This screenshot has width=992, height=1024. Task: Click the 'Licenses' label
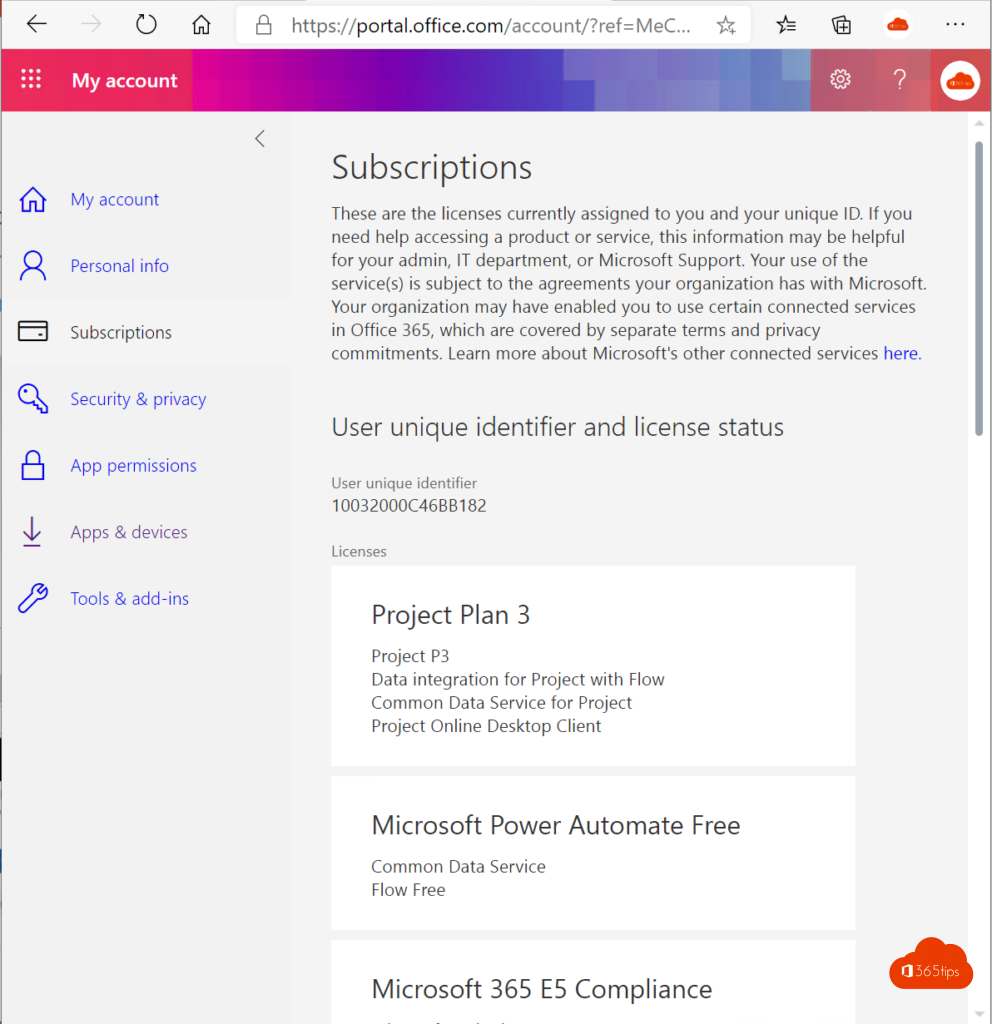pyautogui.click(x=359, y=551)
